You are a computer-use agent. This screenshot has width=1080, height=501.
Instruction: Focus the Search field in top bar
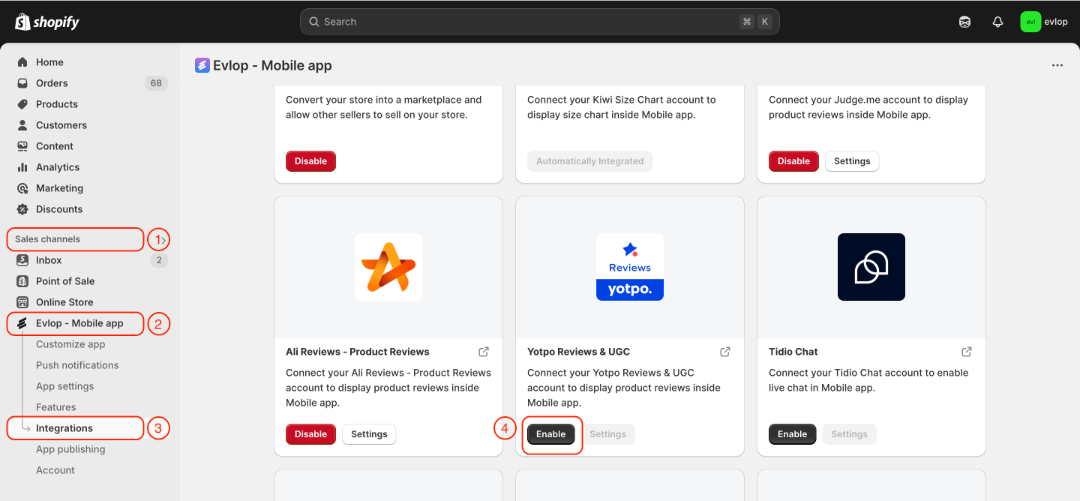point(540,22)
